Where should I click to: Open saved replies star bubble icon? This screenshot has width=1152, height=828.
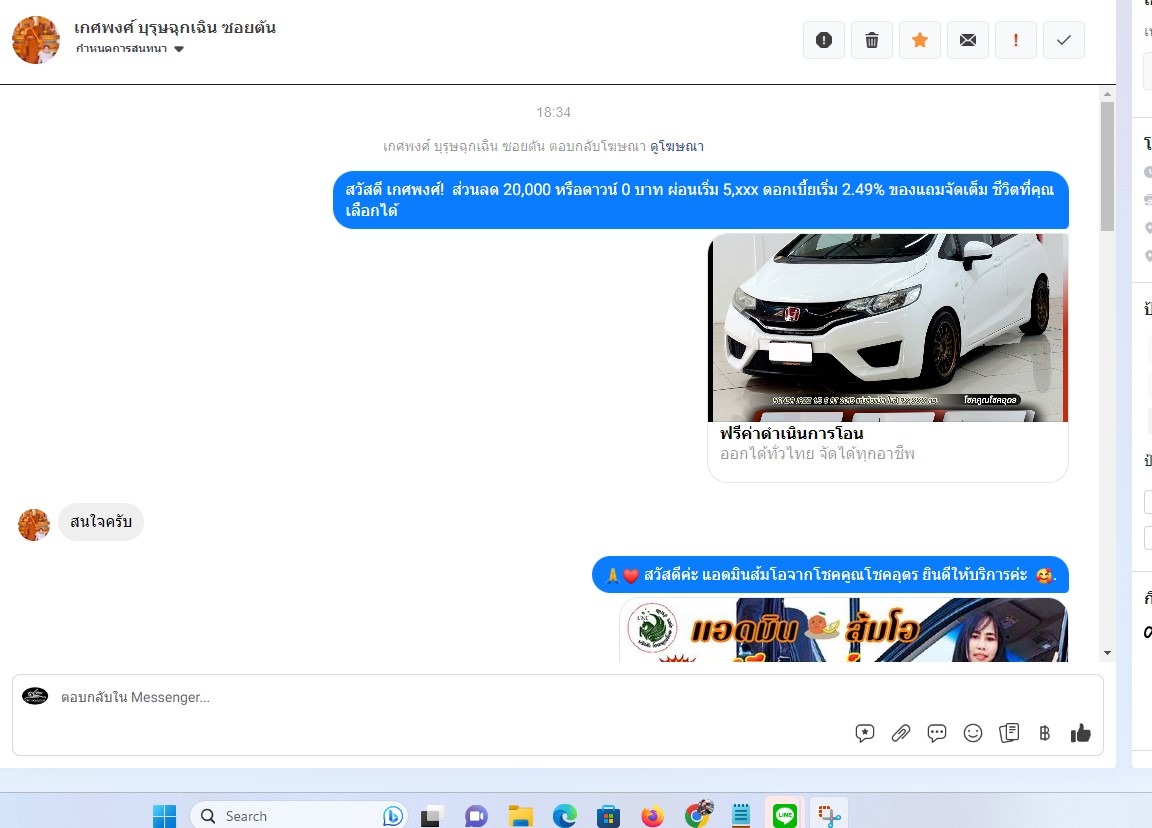click(x=865, y=733)
